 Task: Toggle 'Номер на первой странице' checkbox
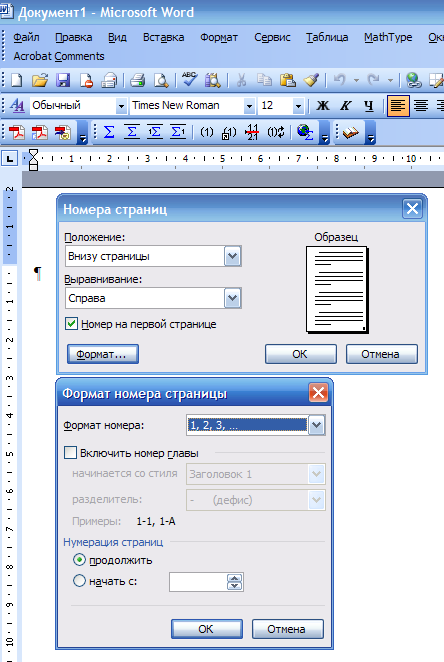71,324
